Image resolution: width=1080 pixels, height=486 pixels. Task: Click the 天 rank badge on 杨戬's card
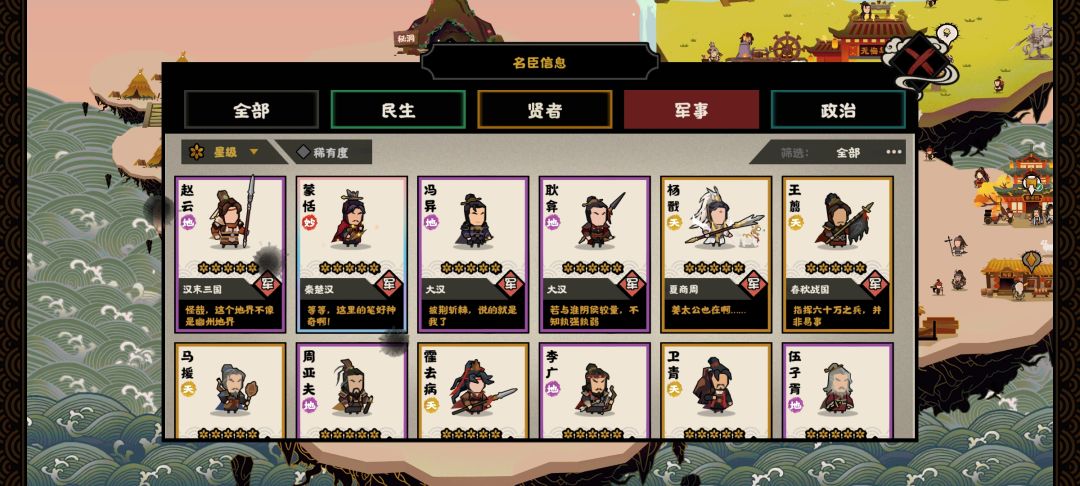673,222
